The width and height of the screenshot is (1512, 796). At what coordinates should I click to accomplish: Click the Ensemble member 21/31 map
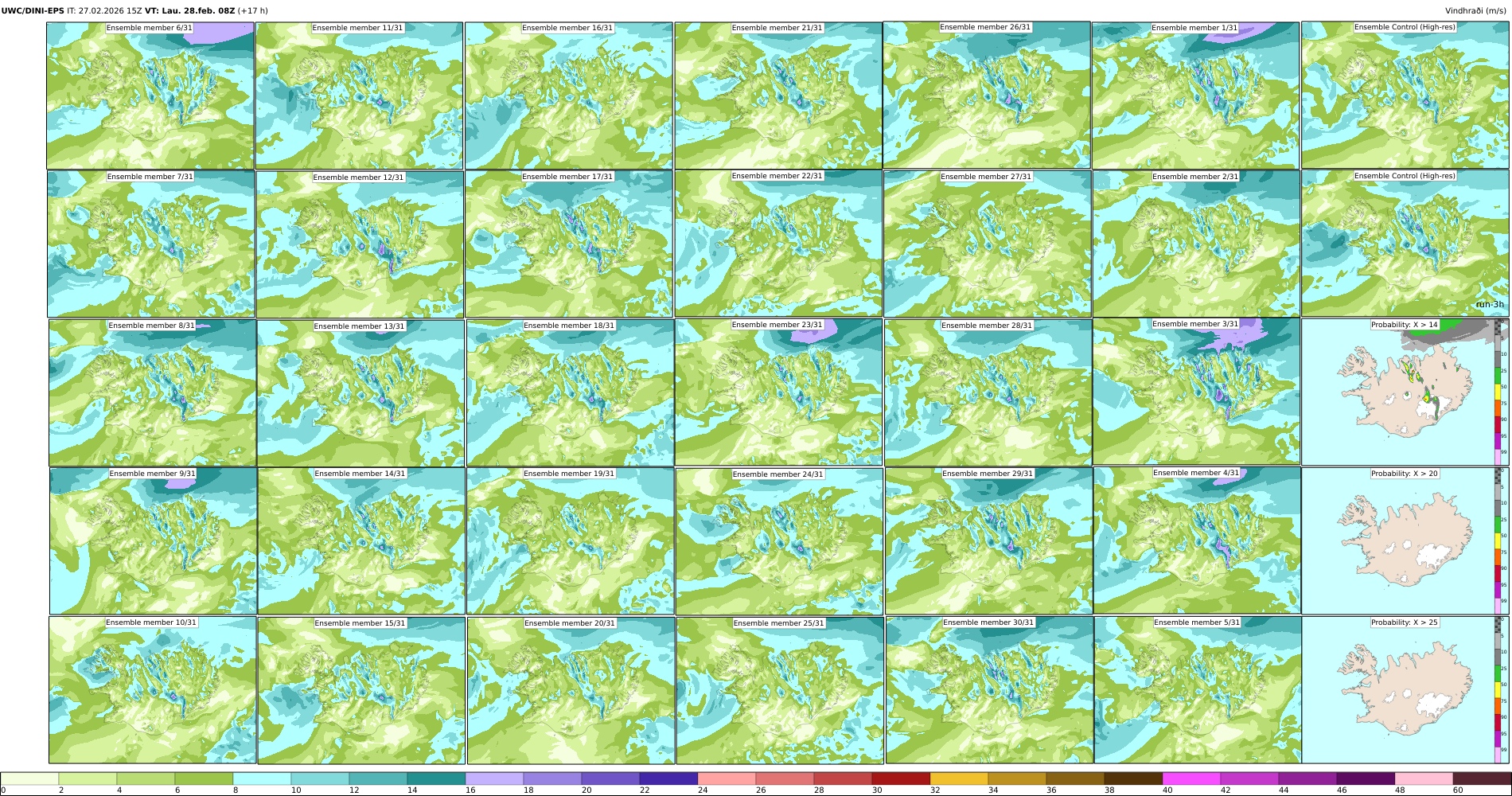click(777, 96)
